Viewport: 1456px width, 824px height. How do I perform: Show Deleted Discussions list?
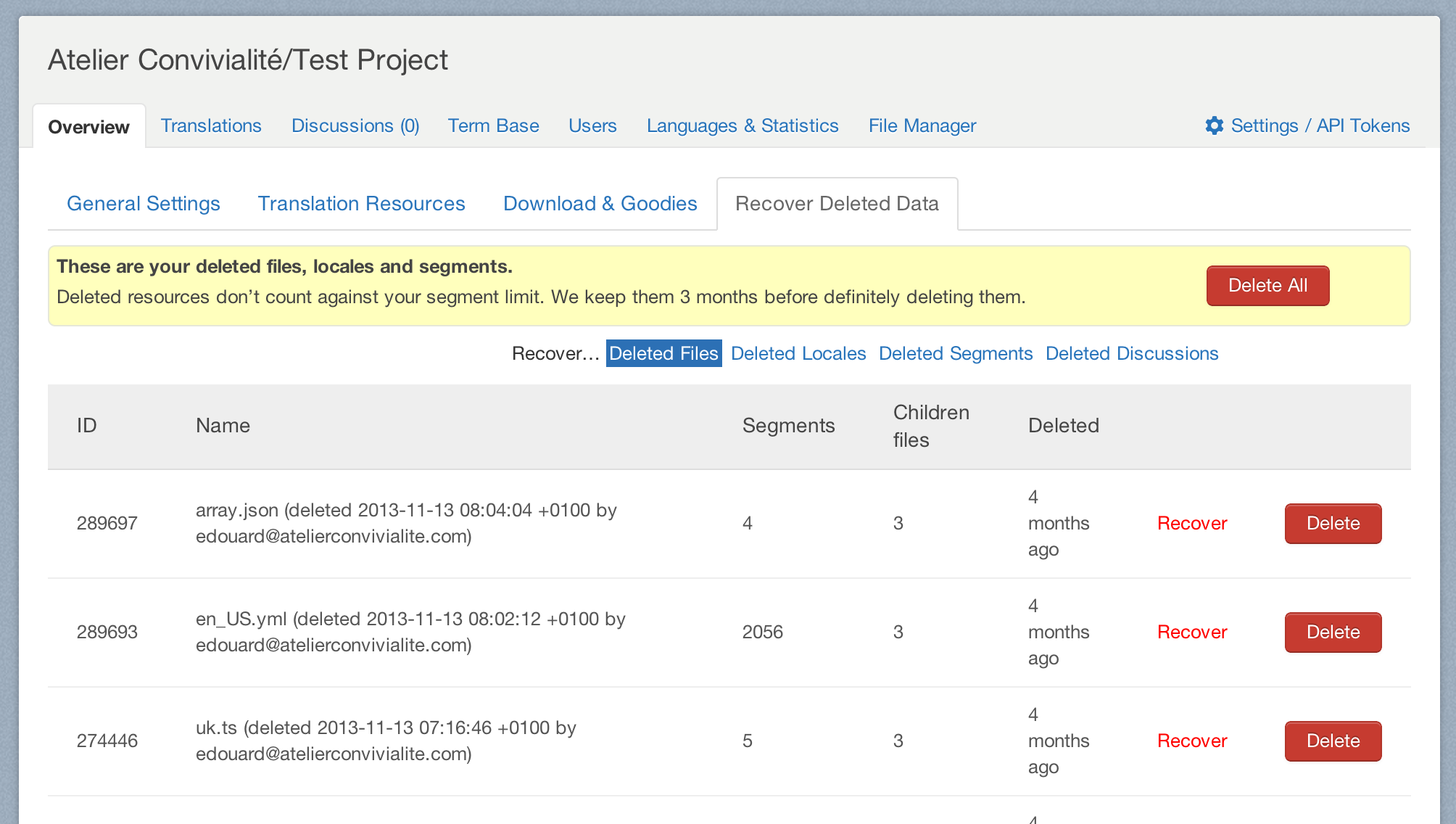[x=1132, y=353]
